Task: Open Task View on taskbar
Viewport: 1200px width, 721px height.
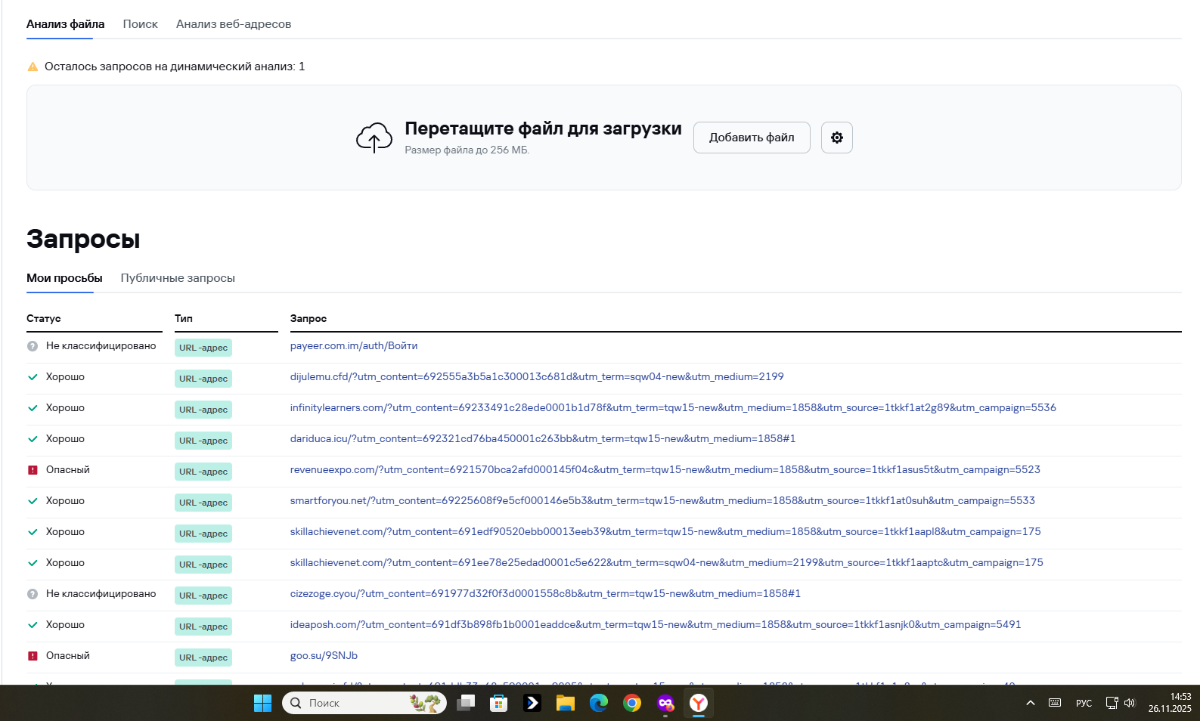Action: point(464,703)
